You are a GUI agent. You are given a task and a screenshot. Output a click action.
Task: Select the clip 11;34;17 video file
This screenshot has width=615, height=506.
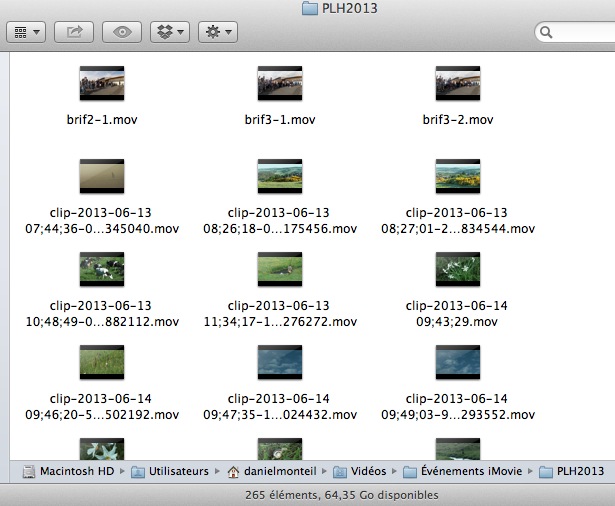(x=279, y=269)
